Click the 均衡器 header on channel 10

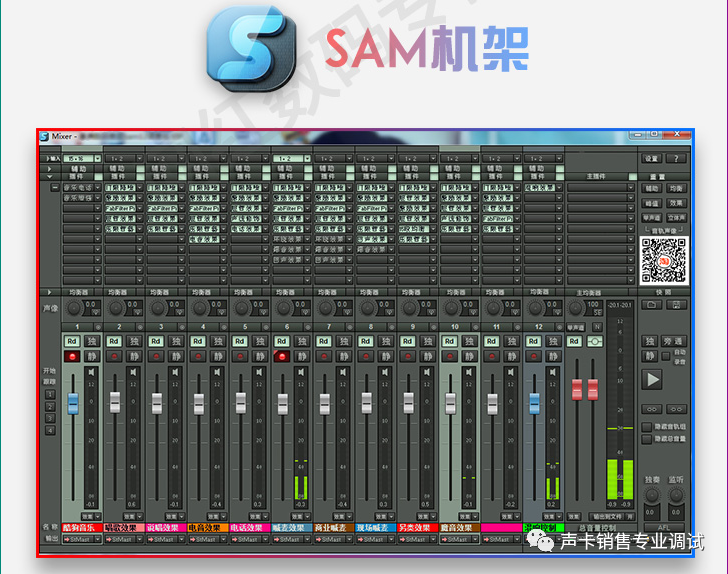click(456, 292)
